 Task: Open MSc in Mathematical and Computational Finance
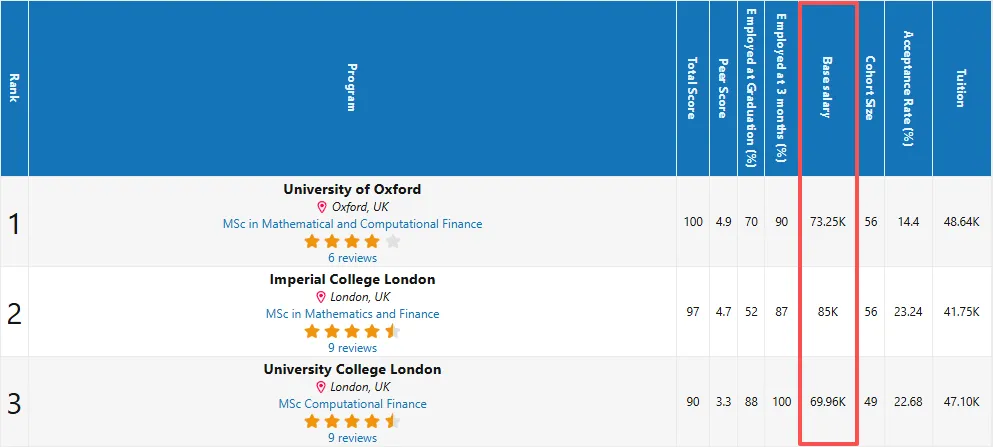pyautogui.click(x=352, y=224)
